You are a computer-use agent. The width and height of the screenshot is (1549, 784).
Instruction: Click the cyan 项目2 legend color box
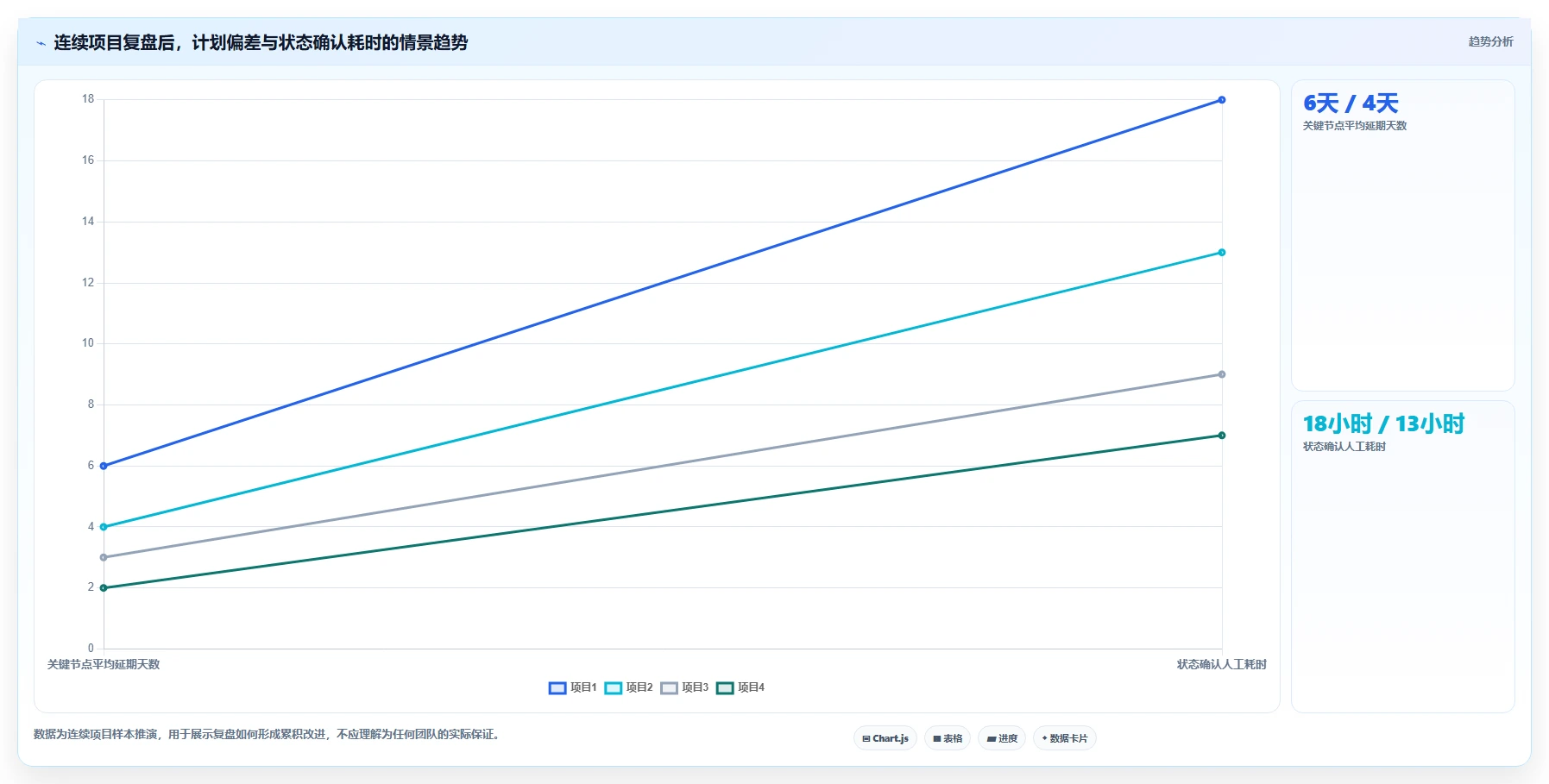(614, 687)
